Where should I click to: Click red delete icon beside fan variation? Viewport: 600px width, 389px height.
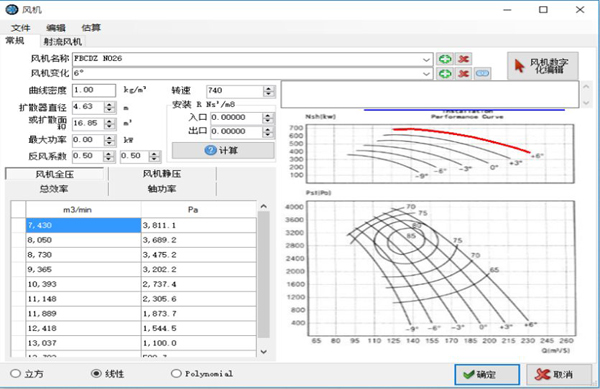click(x=463, y=73)
